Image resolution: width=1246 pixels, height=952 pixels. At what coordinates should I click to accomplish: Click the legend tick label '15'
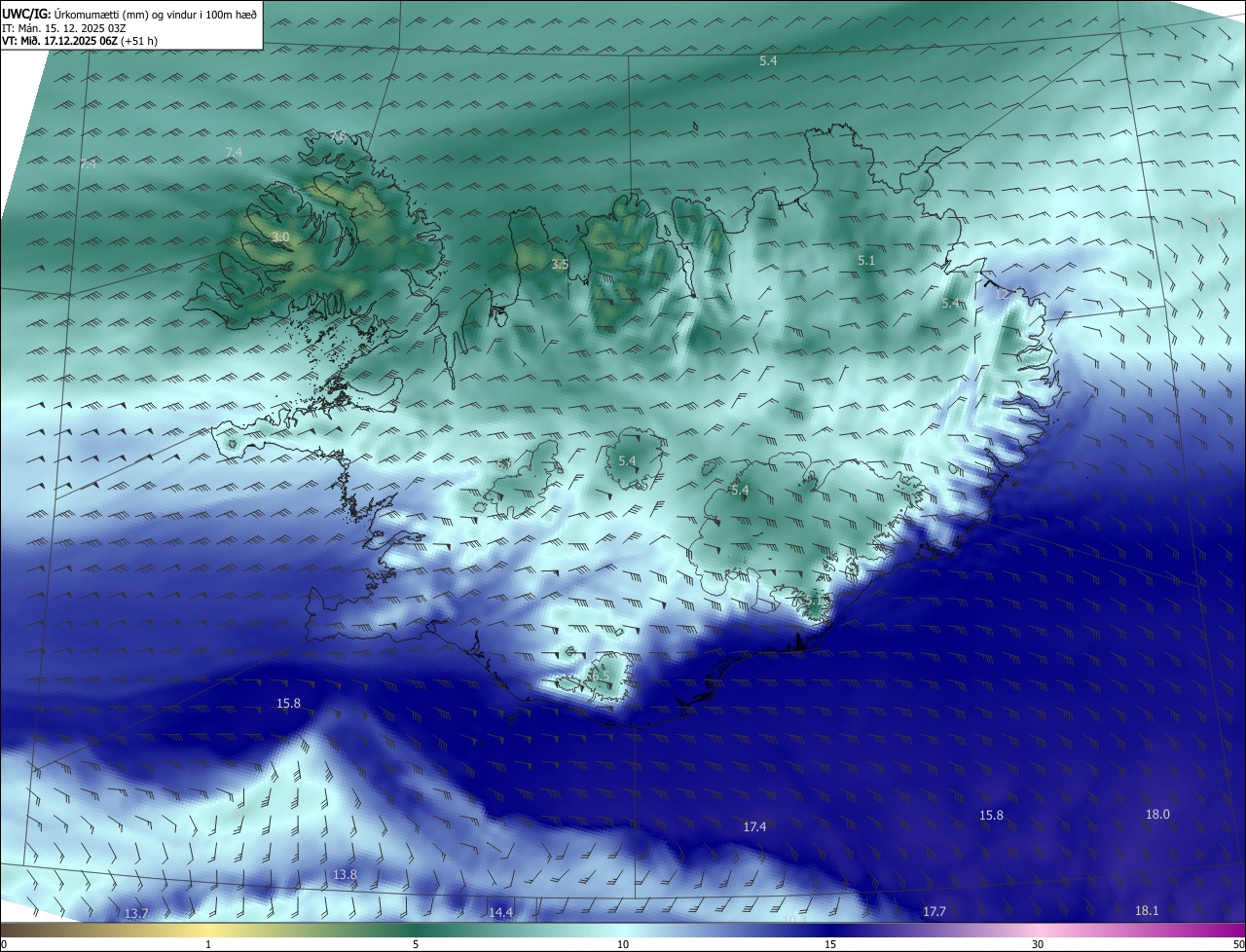click(x=830, y=944)
